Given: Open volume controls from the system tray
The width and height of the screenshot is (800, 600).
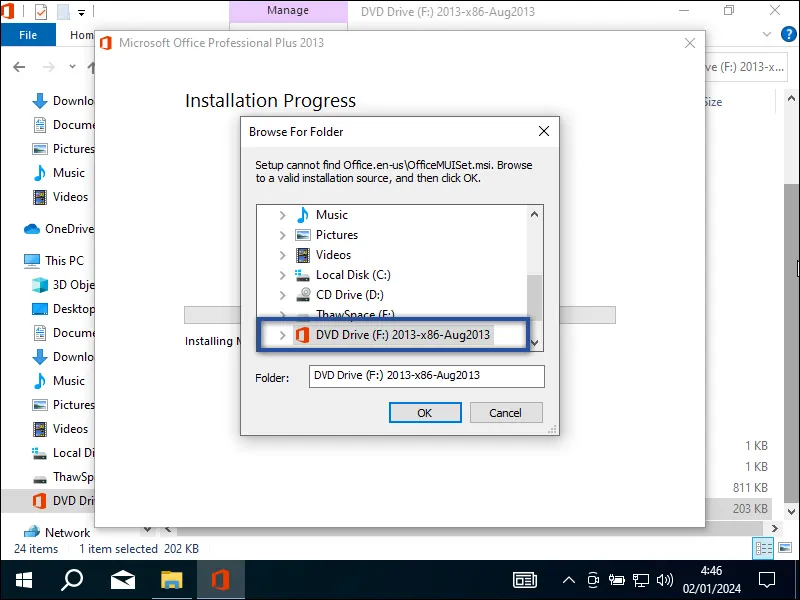Looking at the screenshot, I should pos(664,579).
